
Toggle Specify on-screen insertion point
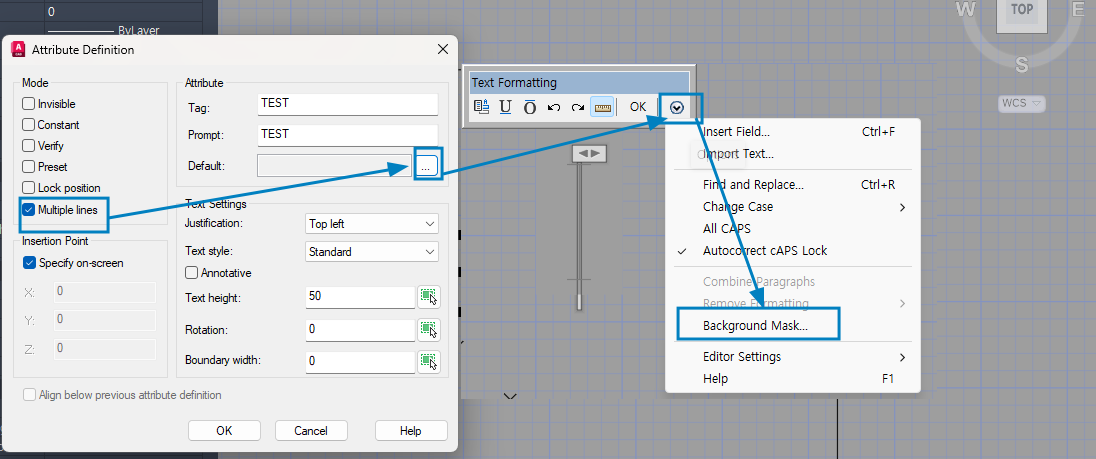[x=29, y=263]
